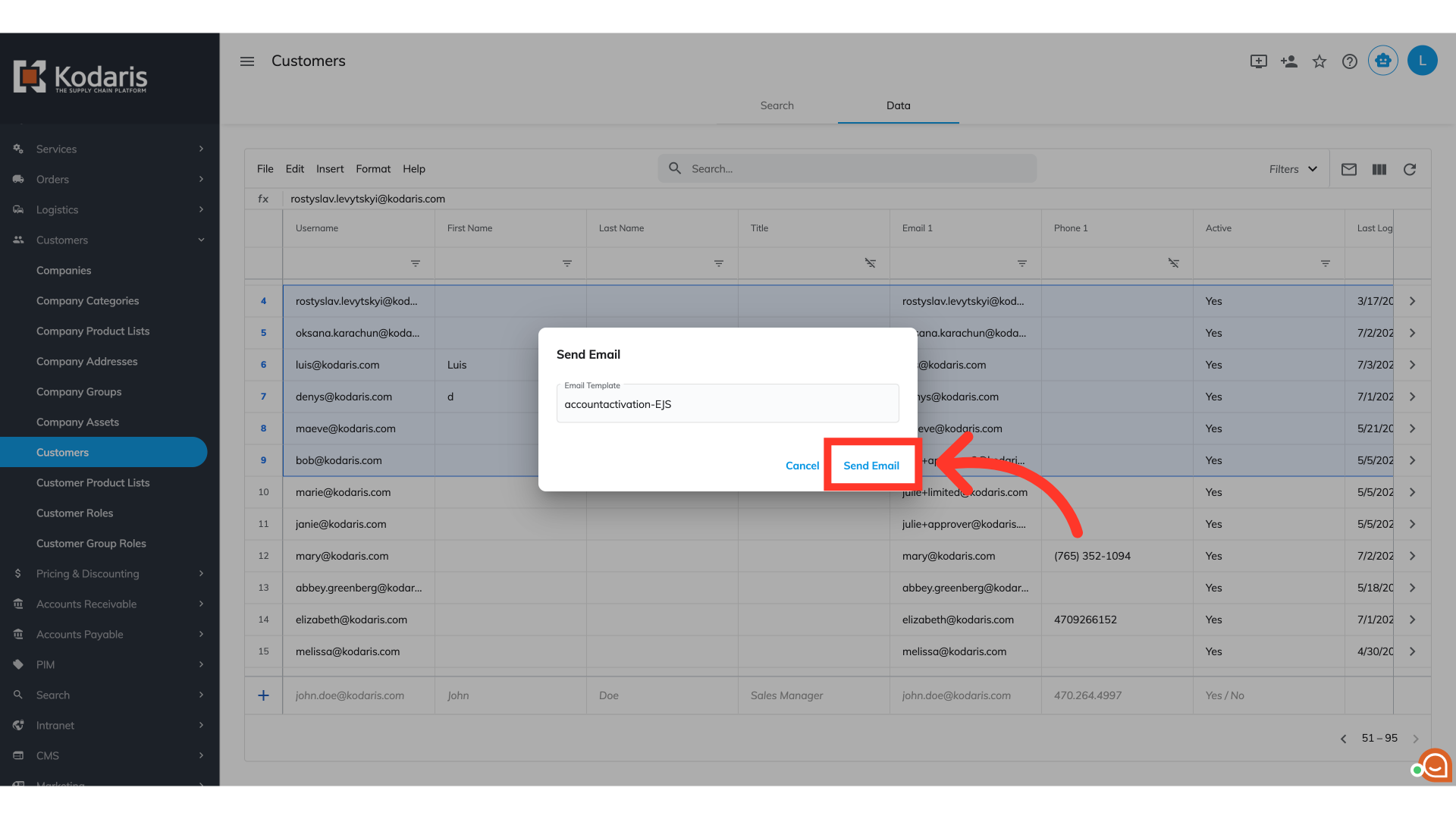
Task: Open the Format menu
Action: click(x=373, y=169)
